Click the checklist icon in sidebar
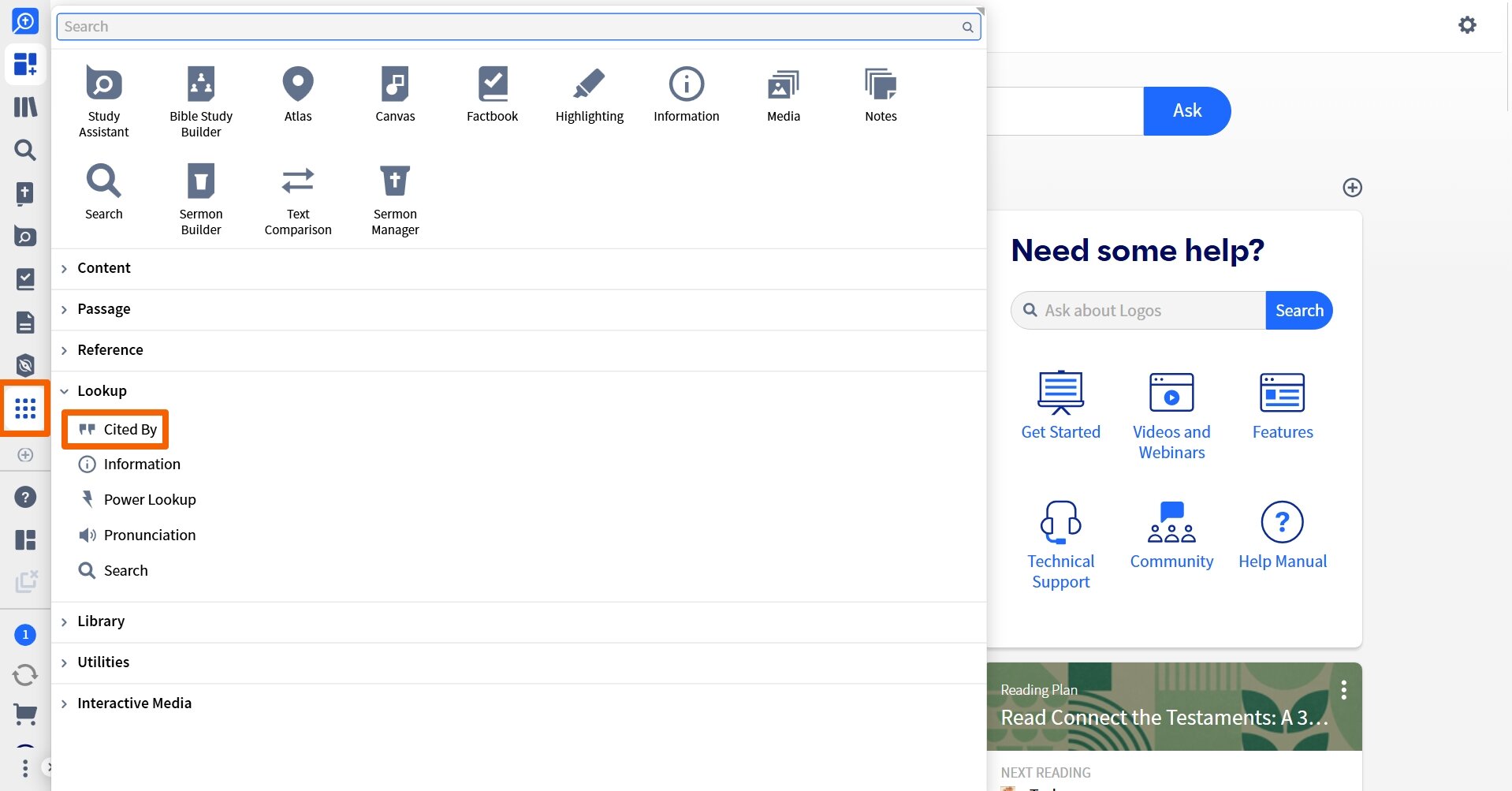This screenshot has width=1512, height=791. click(x=25, y=279)
